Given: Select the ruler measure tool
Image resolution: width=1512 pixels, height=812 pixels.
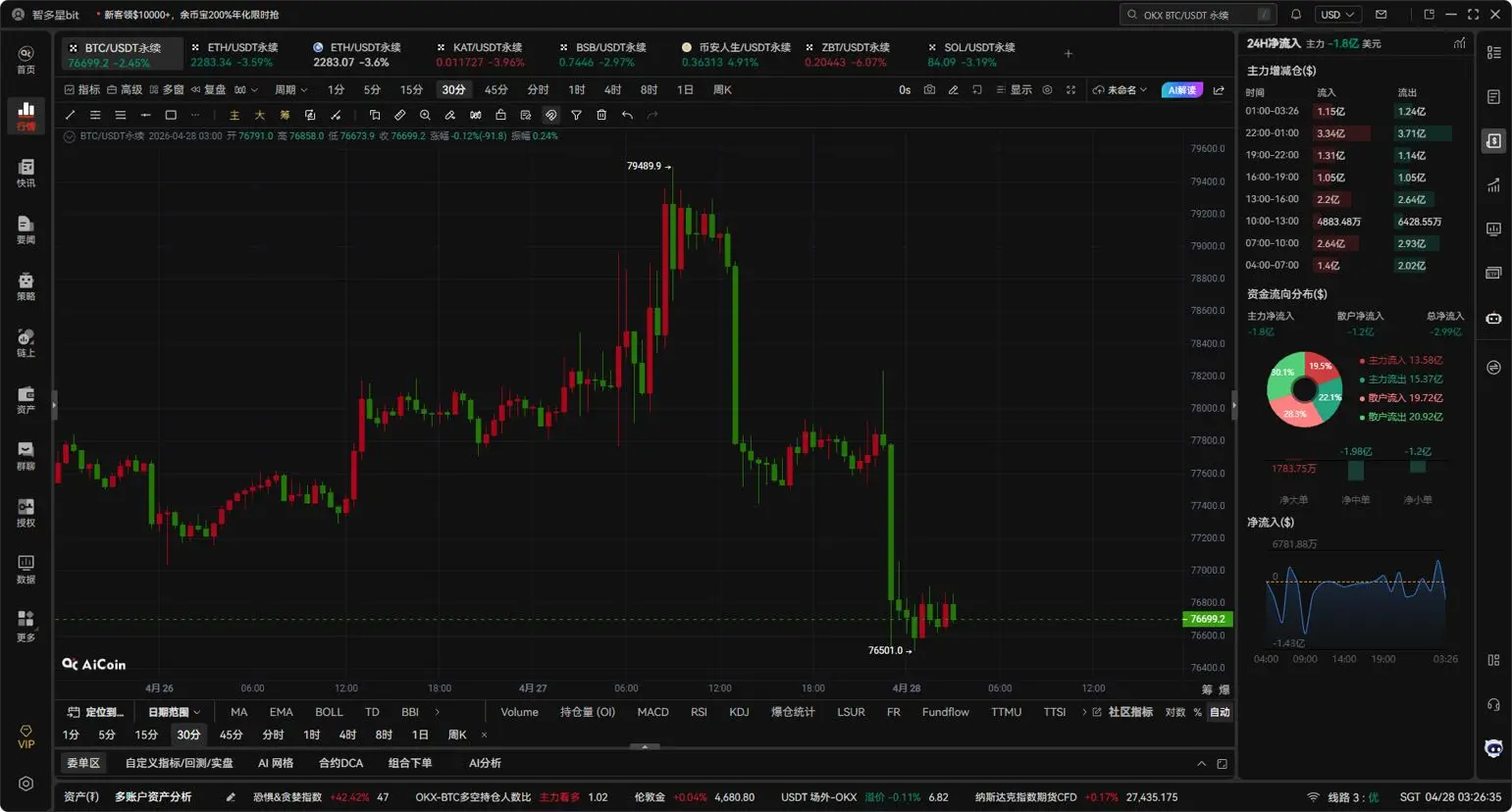Looking at the screenshot, I should click(399, 115).
